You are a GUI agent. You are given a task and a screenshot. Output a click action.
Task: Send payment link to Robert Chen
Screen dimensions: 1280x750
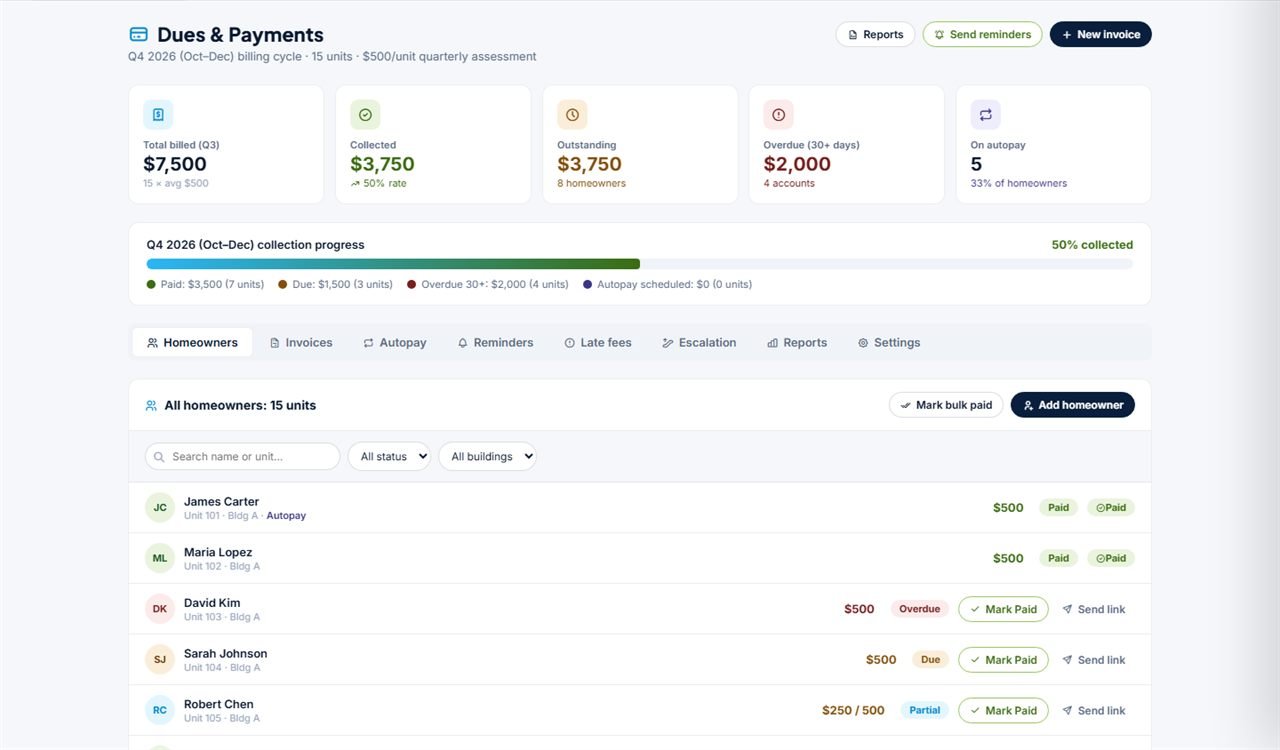1093,710
